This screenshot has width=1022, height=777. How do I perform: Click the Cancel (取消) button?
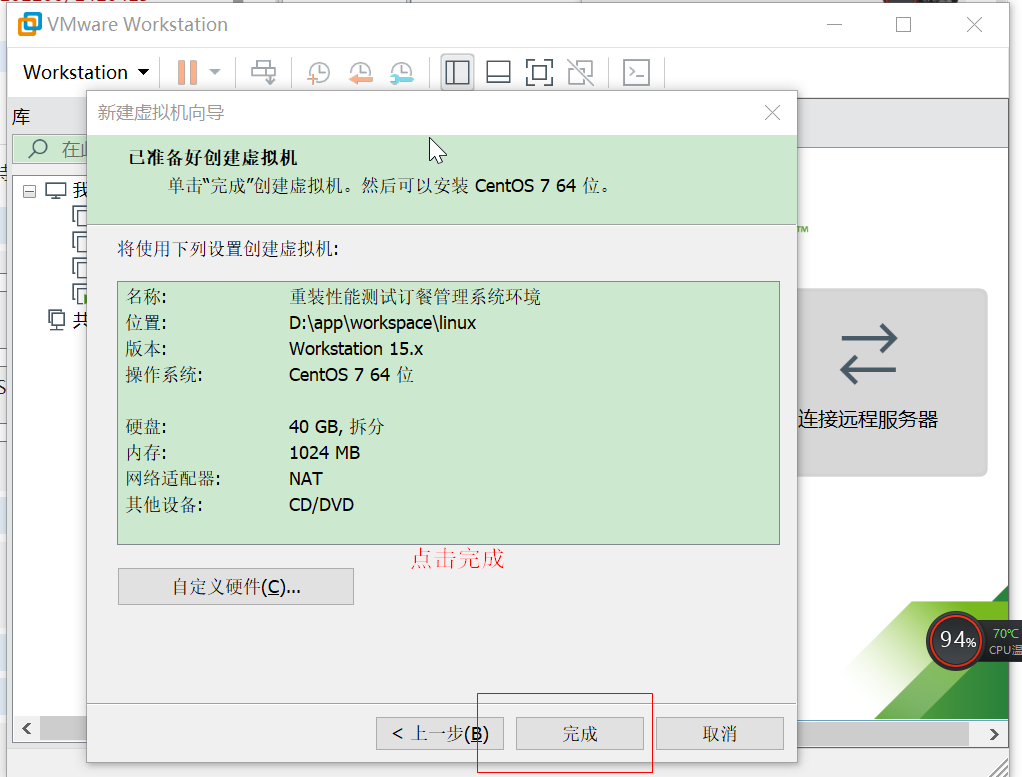720,734
